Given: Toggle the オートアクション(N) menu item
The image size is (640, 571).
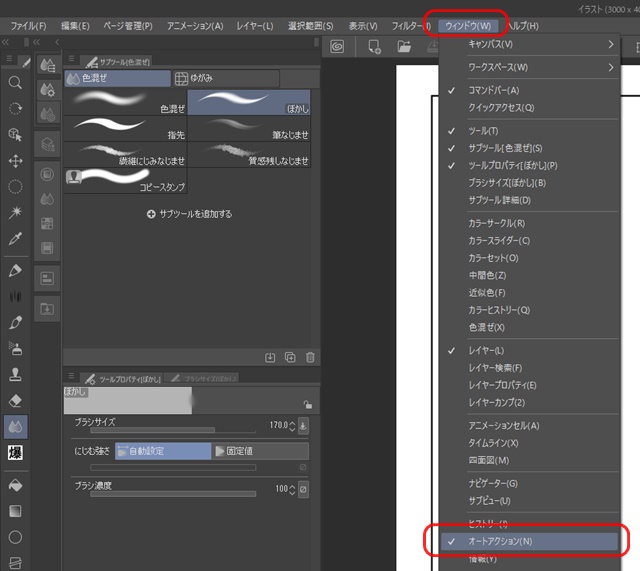Looking at the screenshot, I should click(500, 541).
